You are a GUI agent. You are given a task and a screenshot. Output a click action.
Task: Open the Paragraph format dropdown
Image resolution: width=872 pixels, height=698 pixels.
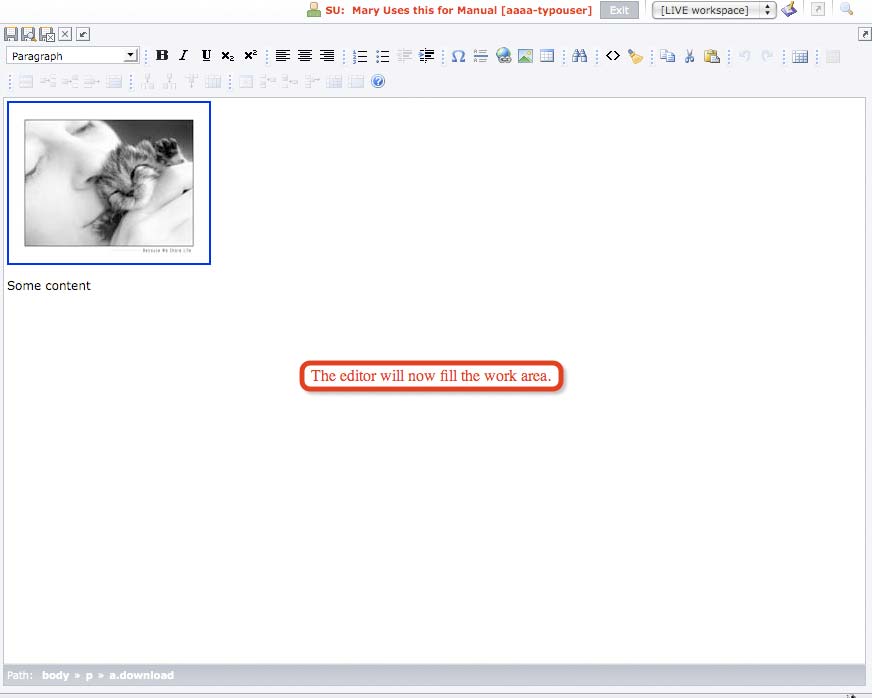pyautogui.click(x=131, y=56)
